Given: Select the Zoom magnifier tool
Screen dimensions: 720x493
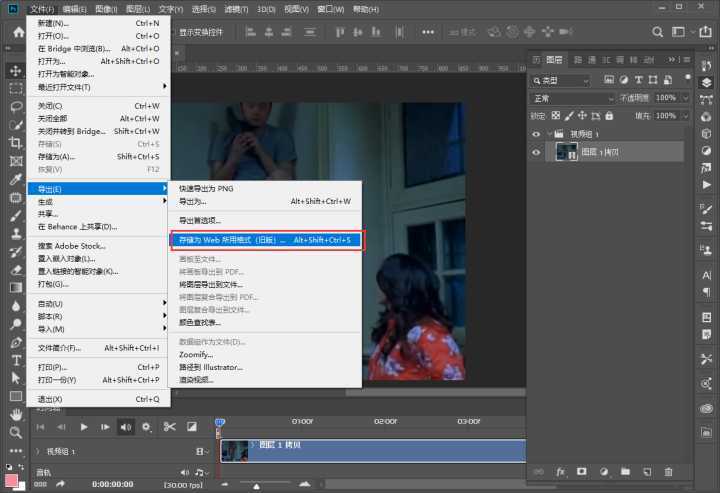Looking at the screenshot, I should (16, 432).
